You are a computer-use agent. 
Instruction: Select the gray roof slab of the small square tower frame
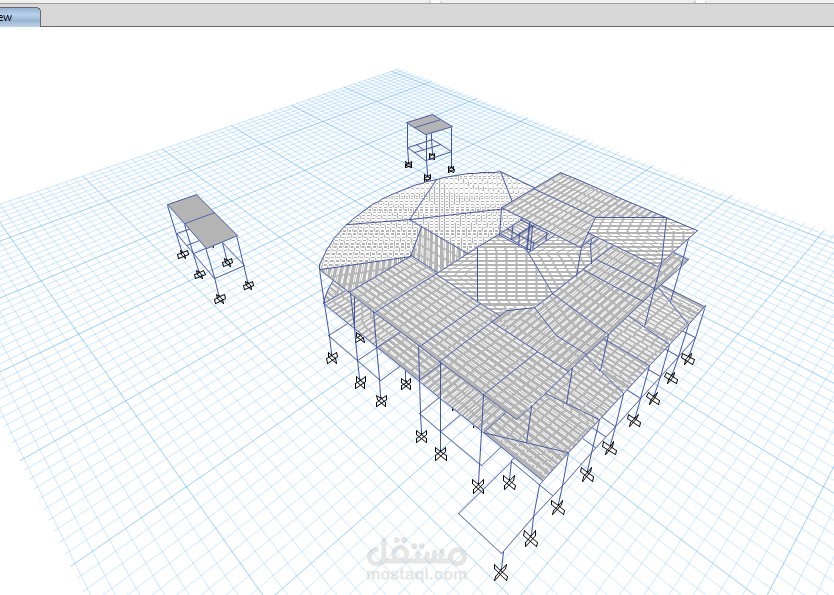(x=430, y=124)
